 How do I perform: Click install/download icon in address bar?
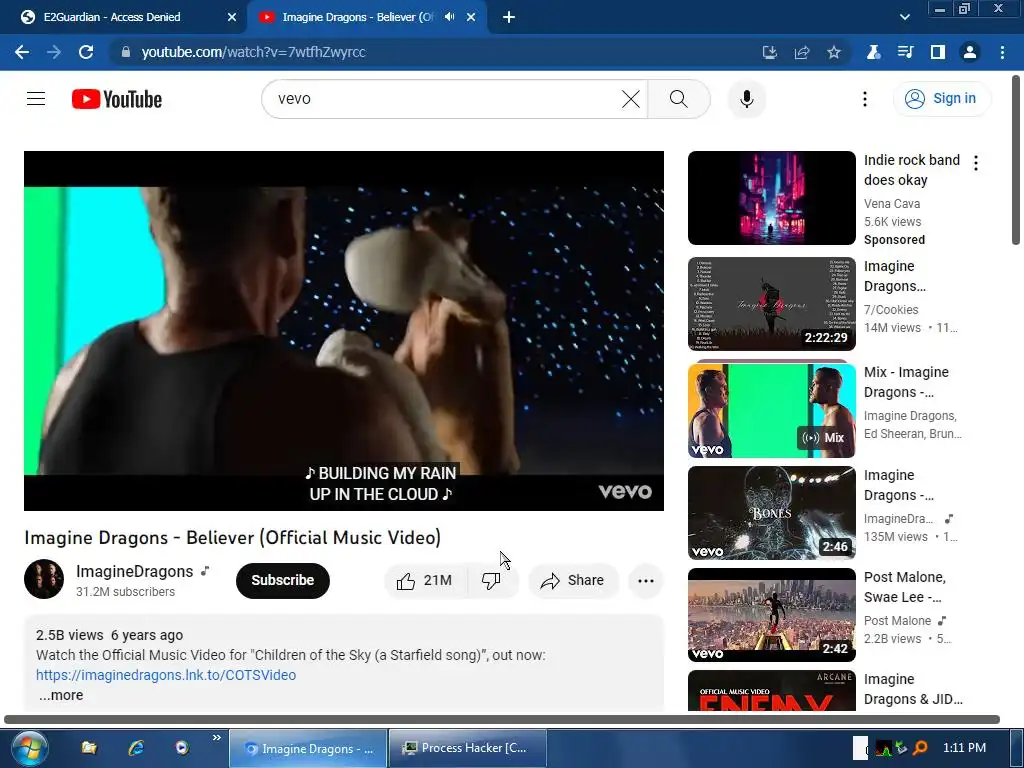click(x=769, y=52)
